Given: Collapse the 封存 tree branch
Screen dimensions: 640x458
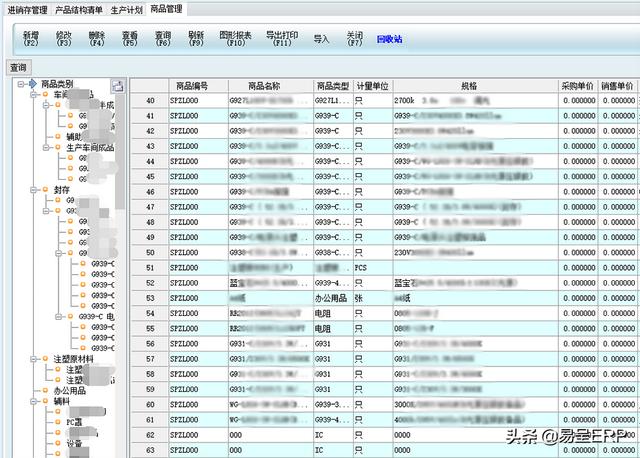Looking at the screenshot, I should 32,189.
